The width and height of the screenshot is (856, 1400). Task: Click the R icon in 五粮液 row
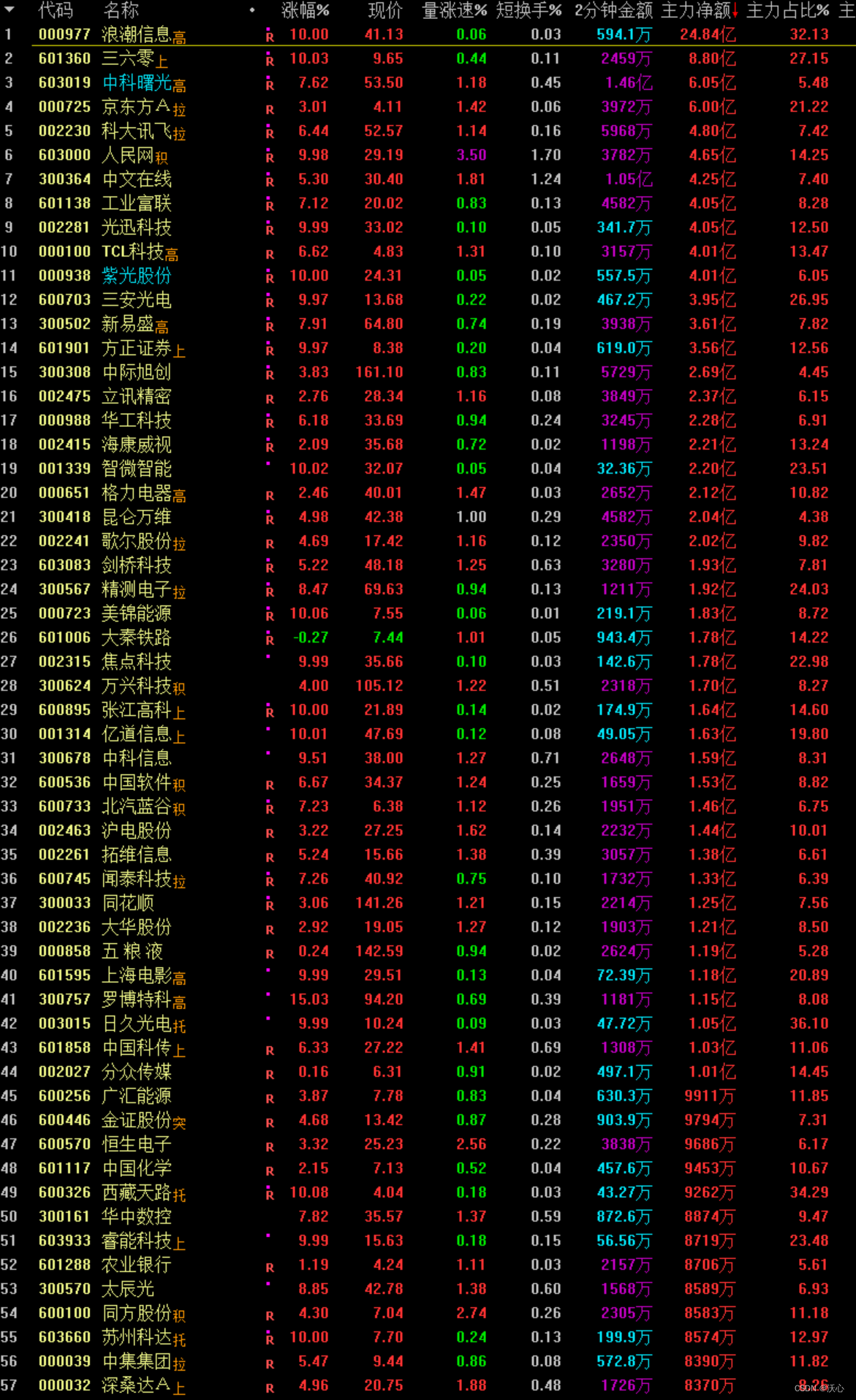coord(270,953)
